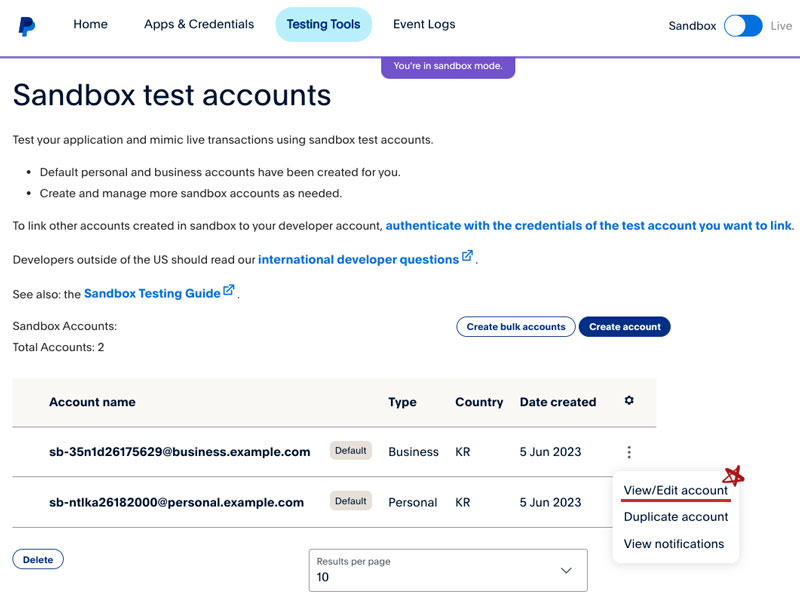
Task: Click the Default badge on the business account
Action: click(351, 450)
